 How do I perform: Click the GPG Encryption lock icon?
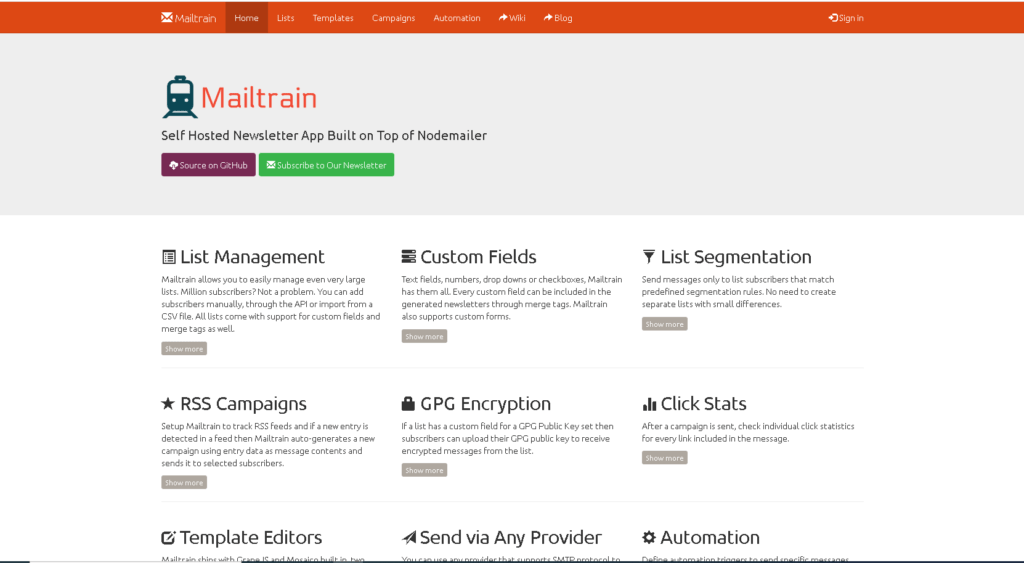[408, 404]
